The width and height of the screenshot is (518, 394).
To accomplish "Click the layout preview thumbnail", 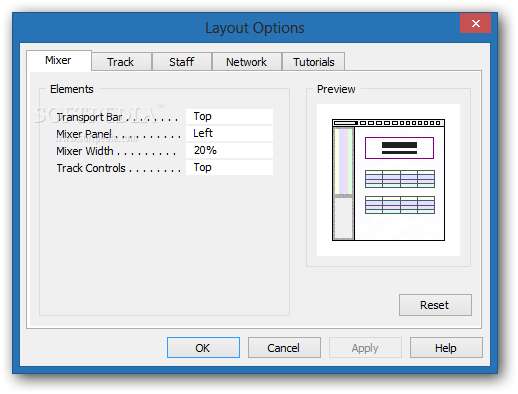I will 388,180.
